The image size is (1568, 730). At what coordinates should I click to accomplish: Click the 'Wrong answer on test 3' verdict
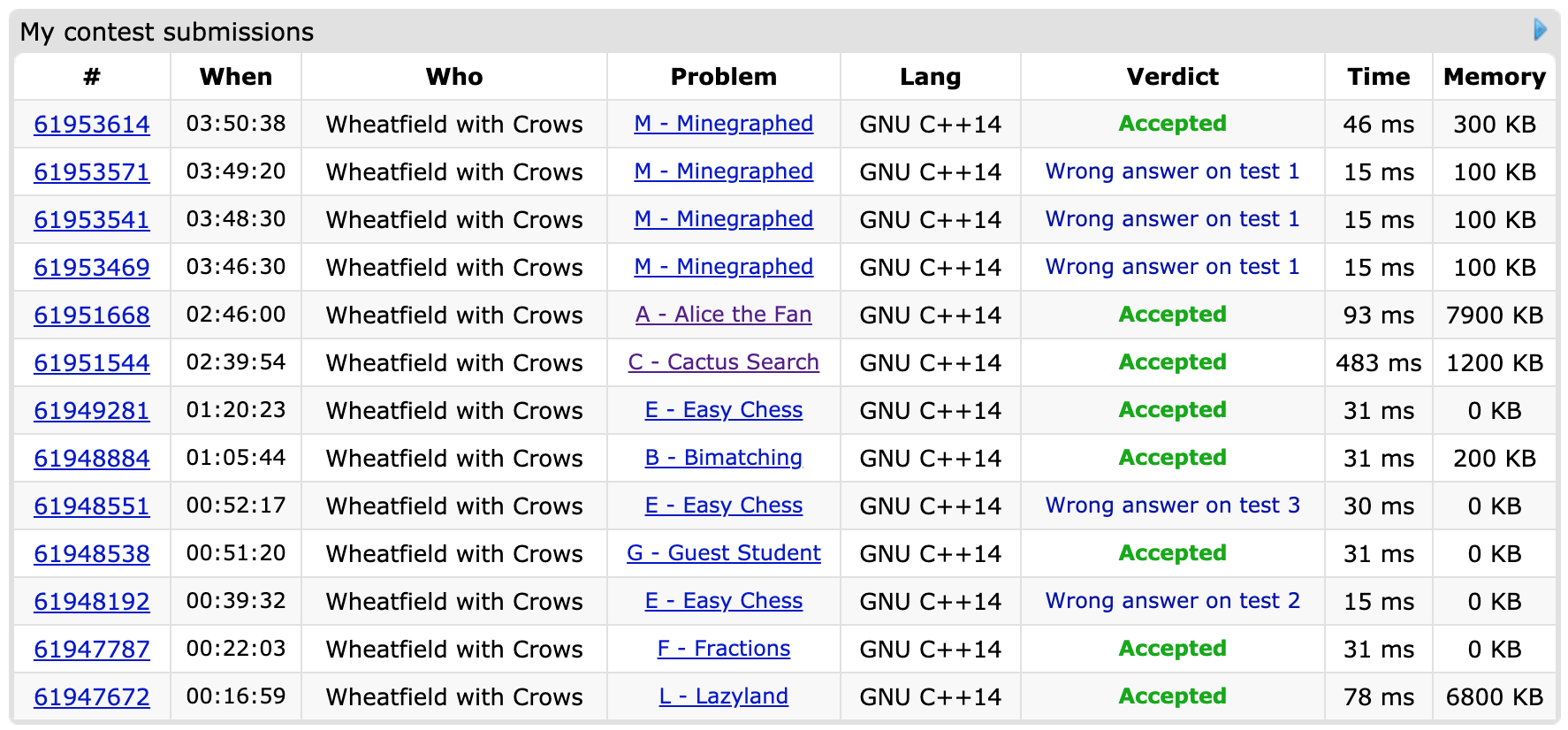pyautogui.click(x=1172, y=506)
